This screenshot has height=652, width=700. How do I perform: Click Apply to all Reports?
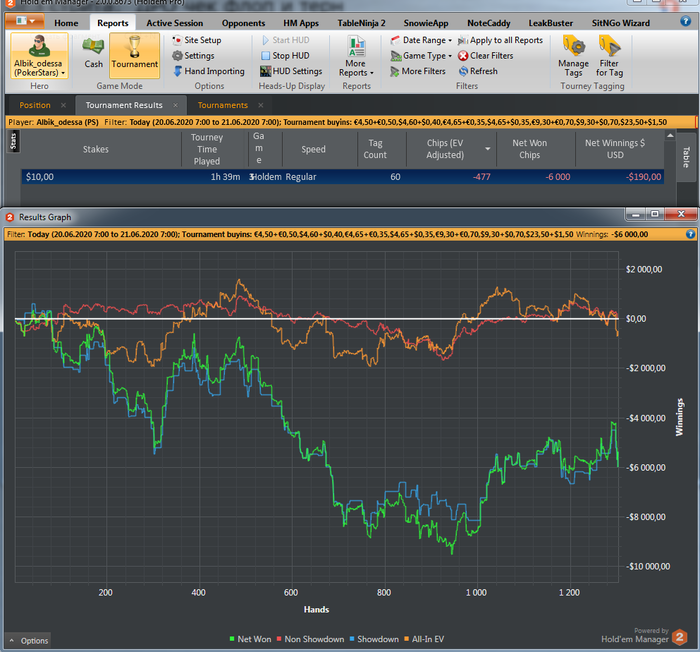[x=500, y=40]
